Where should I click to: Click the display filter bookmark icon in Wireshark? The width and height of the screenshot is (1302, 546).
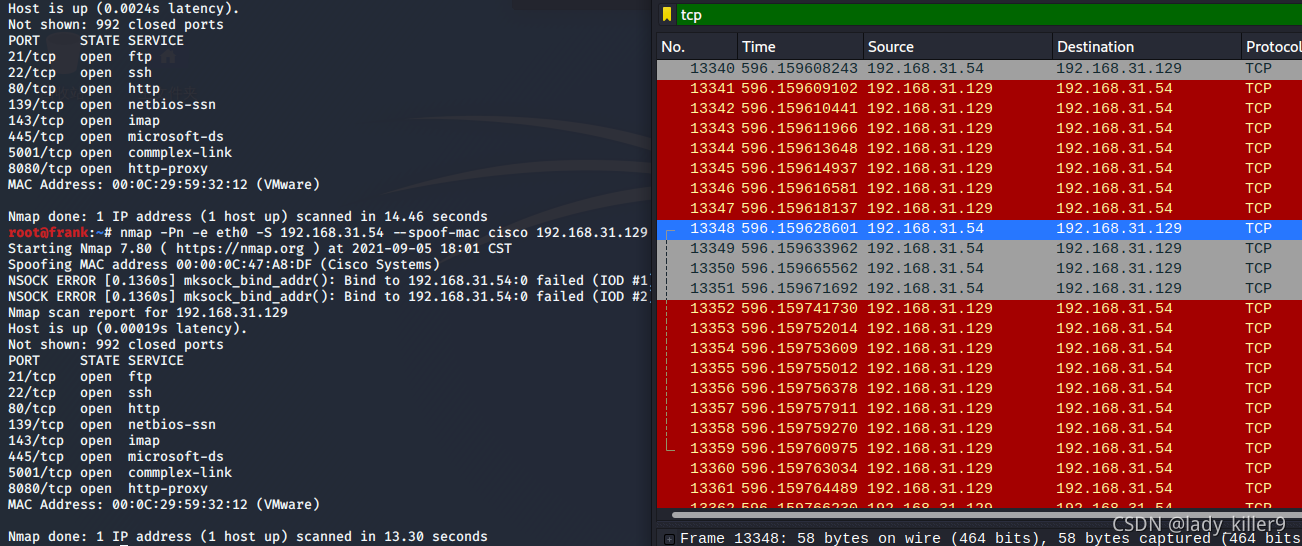click(667, 15)
